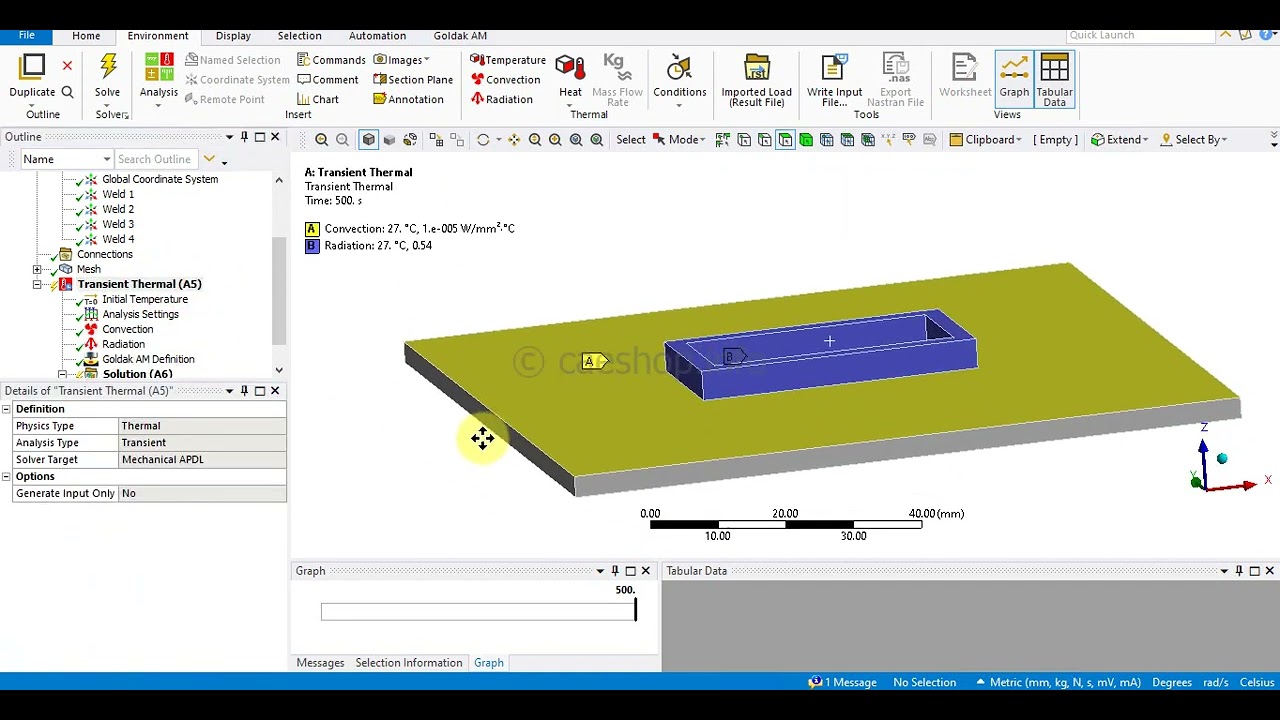This screenshot has width=1280, height=720.
Task: Switch to the Selection ribbon tab
Action: click(299, 36)
